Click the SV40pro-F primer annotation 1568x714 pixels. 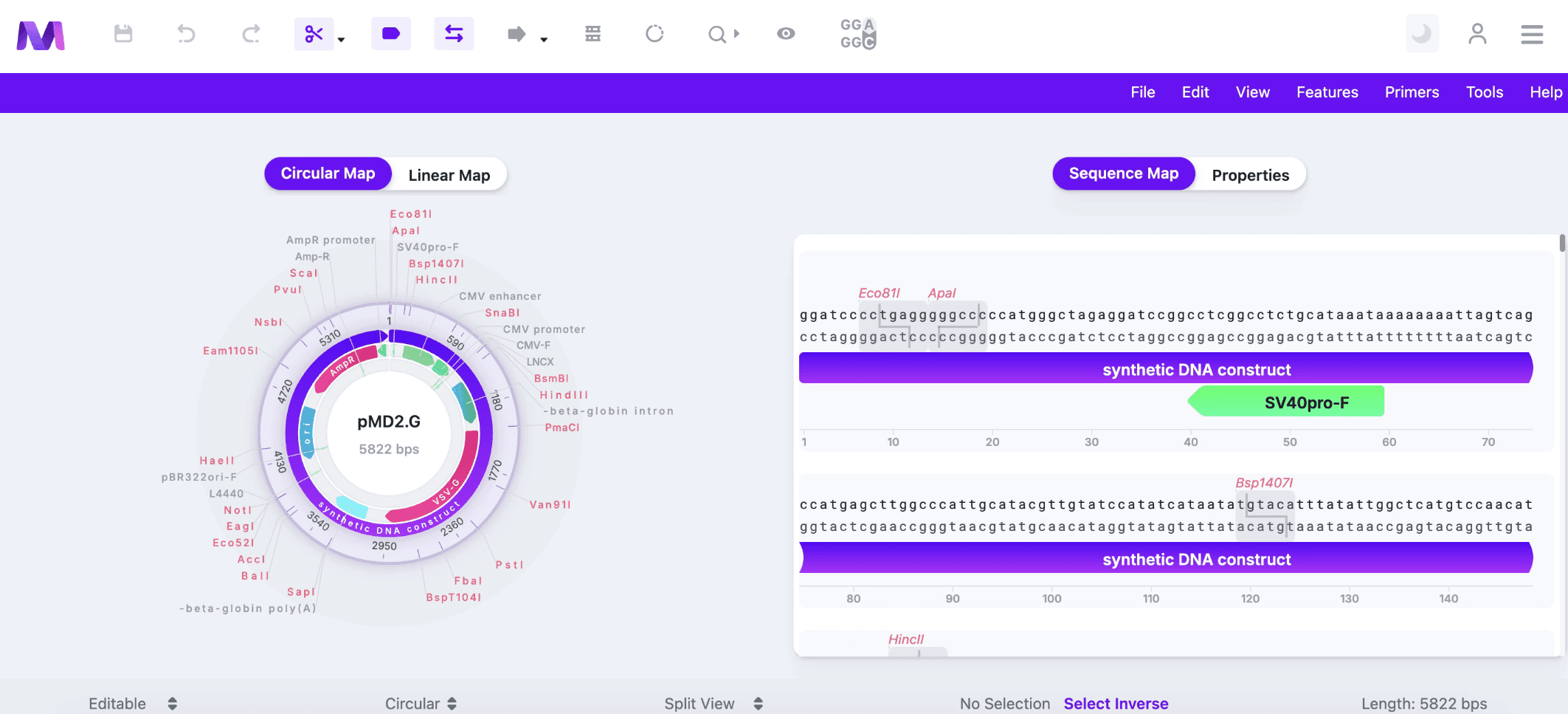(x=1286, y=402)
